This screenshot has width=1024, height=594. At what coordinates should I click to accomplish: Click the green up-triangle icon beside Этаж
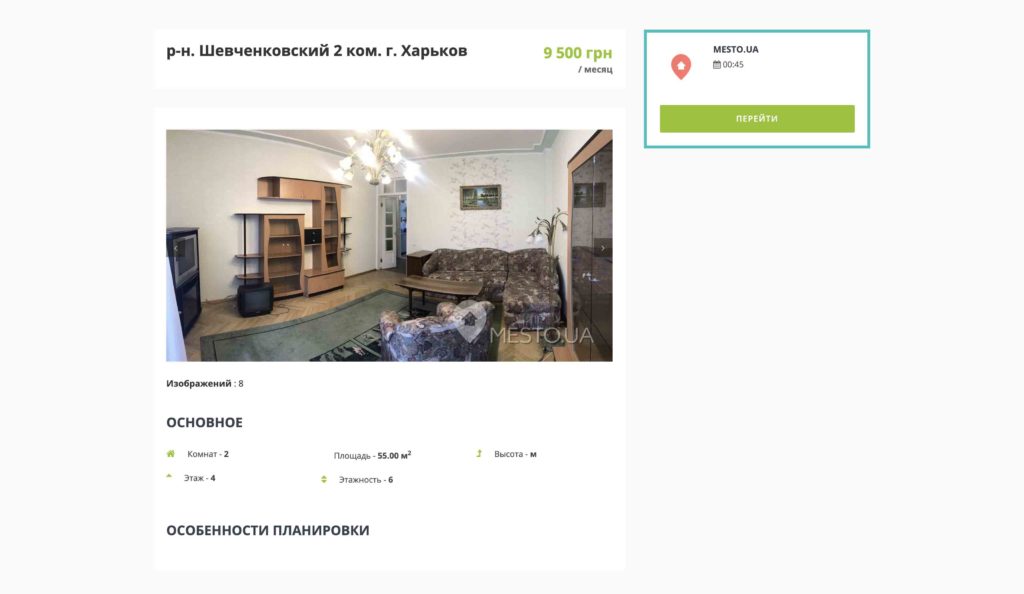(x=169, y=477)
